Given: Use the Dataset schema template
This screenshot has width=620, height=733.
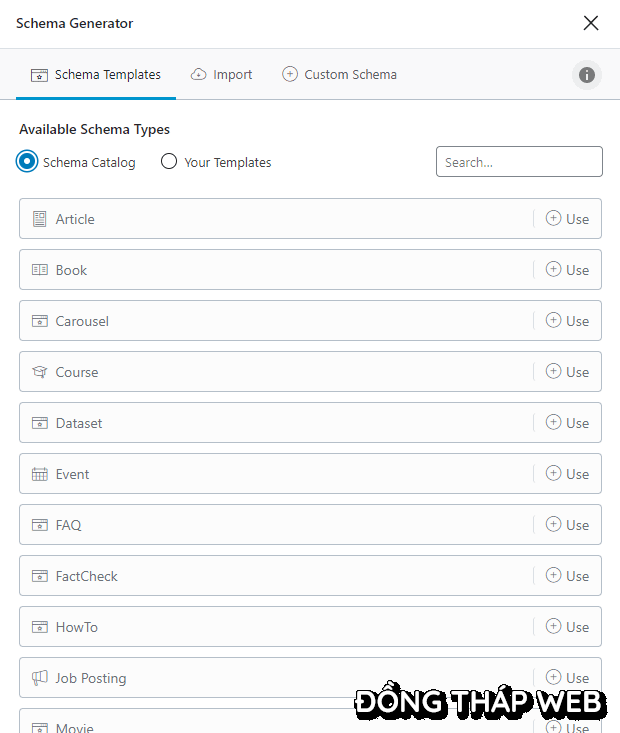Looking at the screenshot, I should click(567, 423).
